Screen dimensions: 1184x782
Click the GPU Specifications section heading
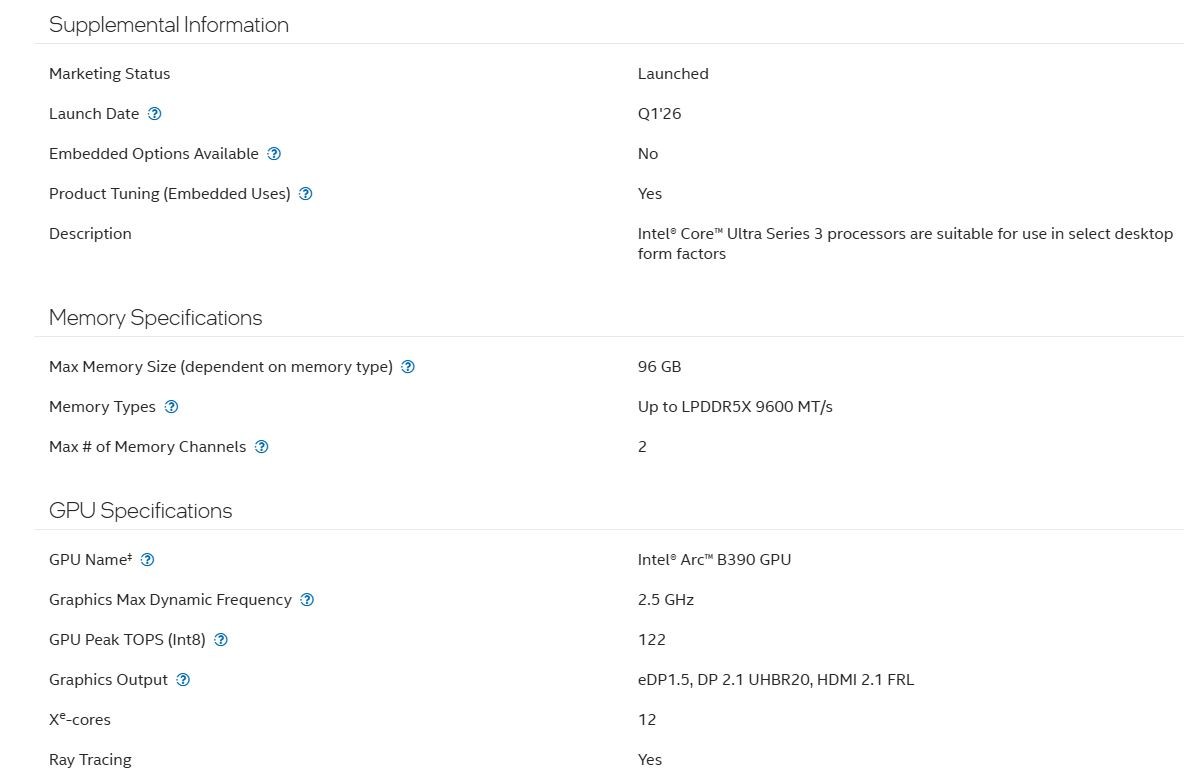pyautogui.click(x=140, y=511)
